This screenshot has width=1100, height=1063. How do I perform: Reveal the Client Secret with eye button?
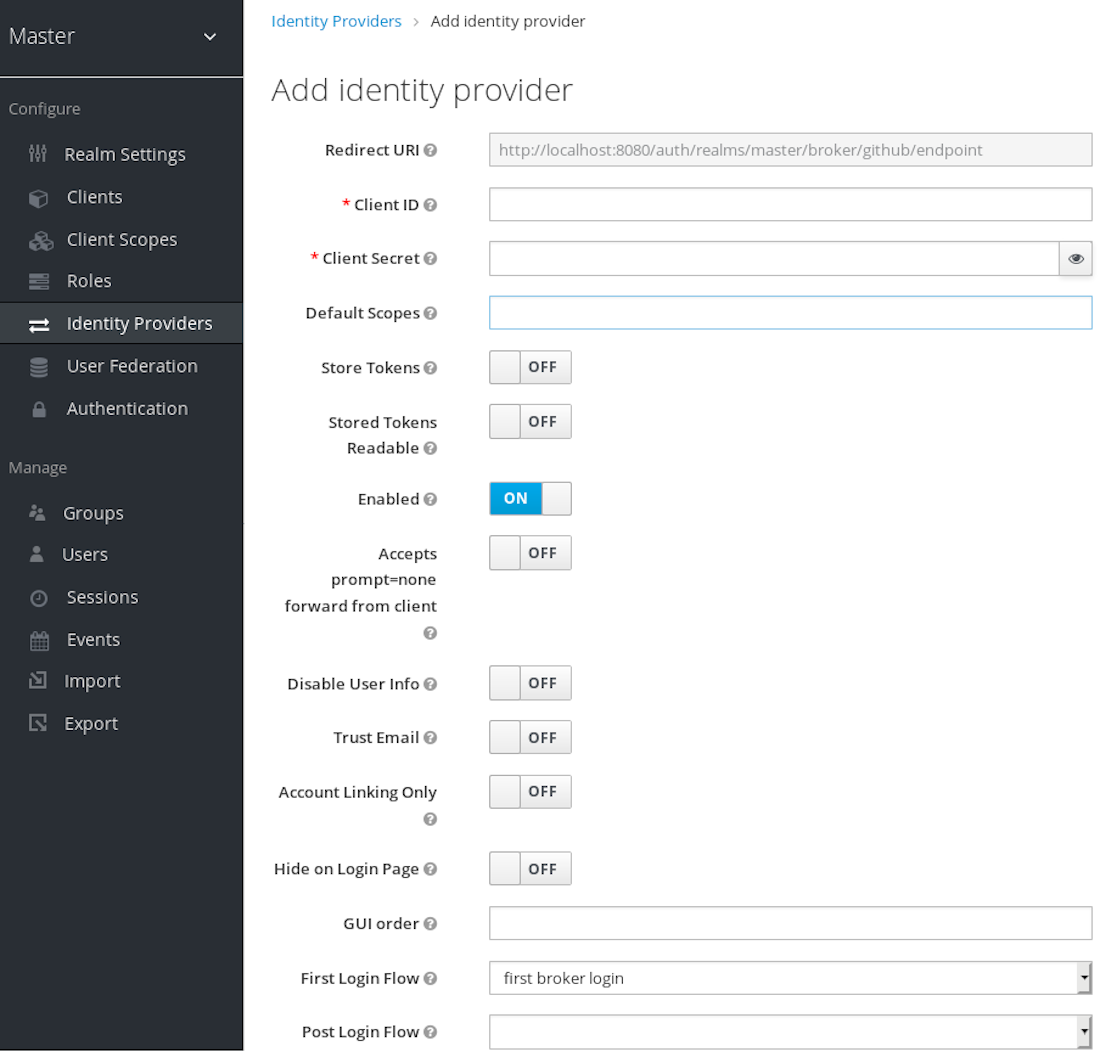click(1075, 259)
